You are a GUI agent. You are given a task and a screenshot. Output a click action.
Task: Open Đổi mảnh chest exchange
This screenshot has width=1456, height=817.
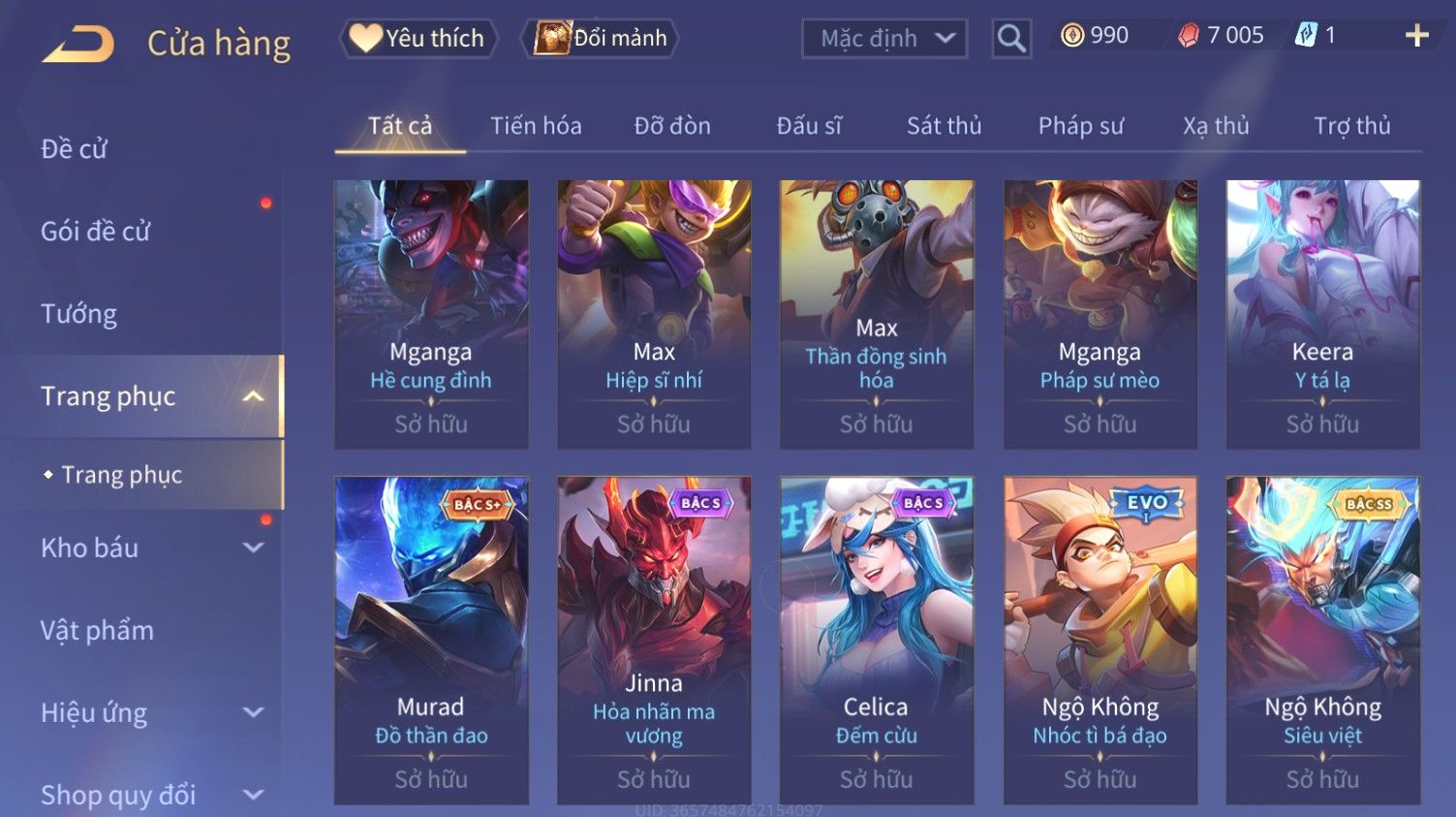click(x=602, y=39)
